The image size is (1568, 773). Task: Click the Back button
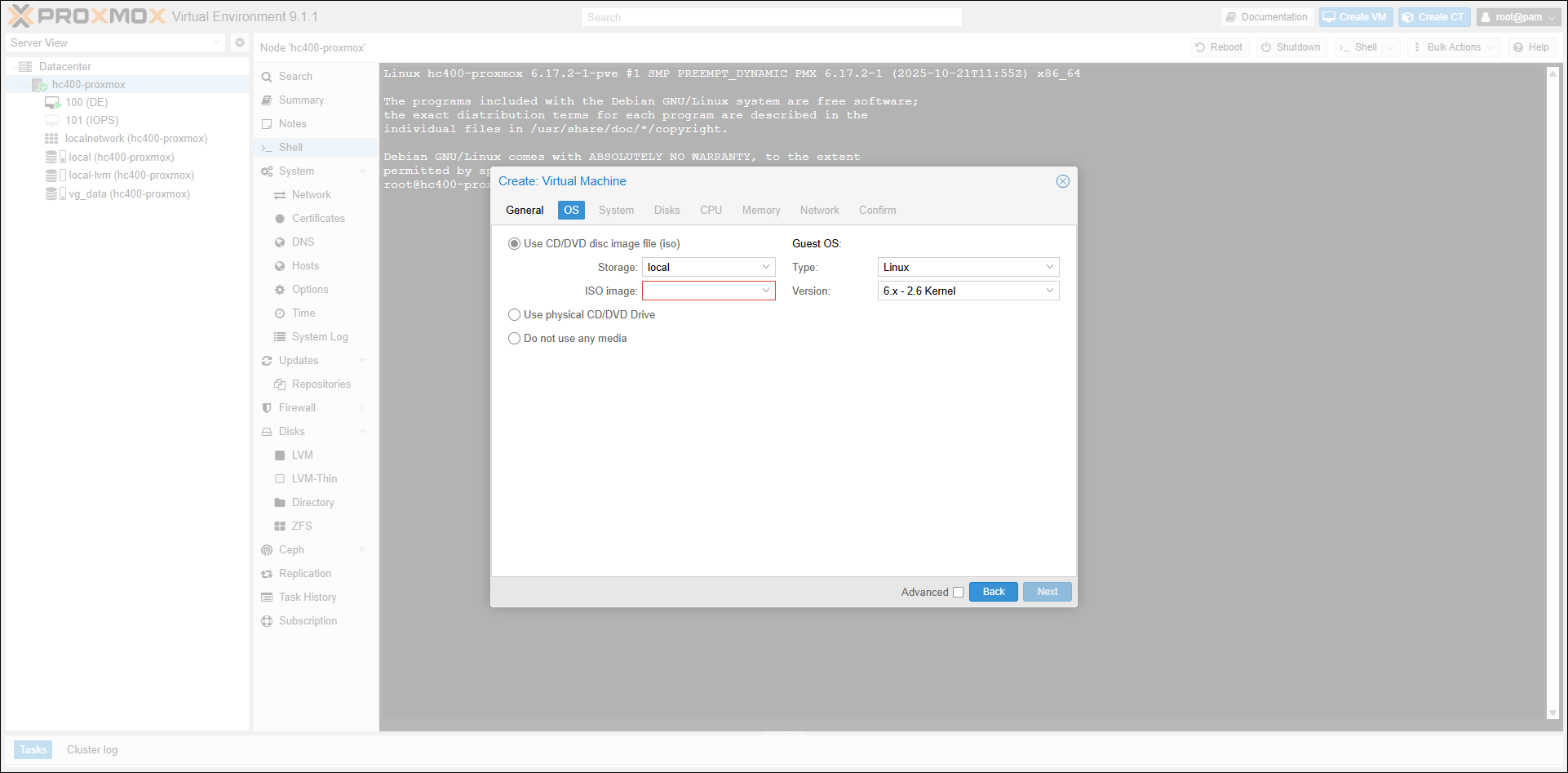994,592
